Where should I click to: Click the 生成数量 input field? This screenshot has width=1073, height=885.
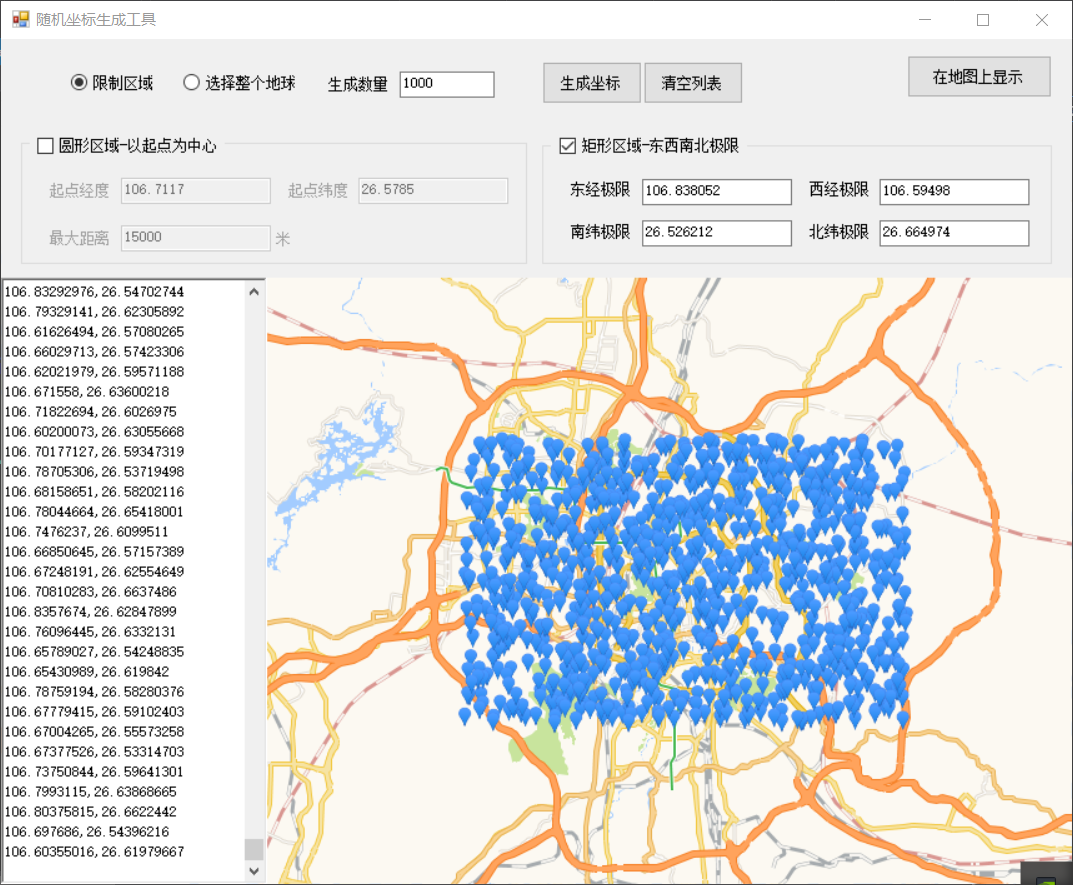[x=446, y=84]
